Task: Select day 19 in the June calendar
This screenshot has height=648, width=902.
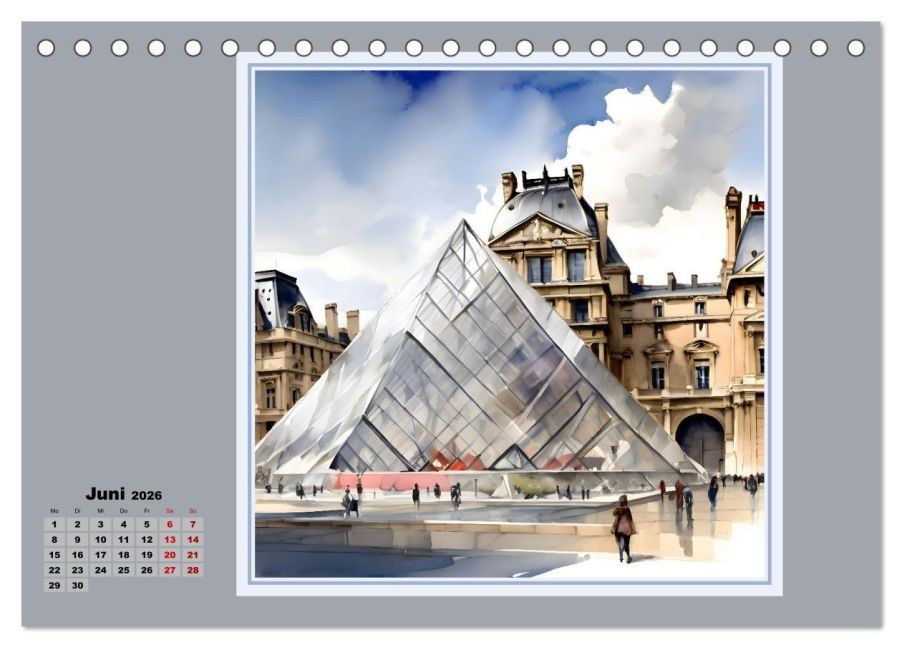Action: [147, 555]
